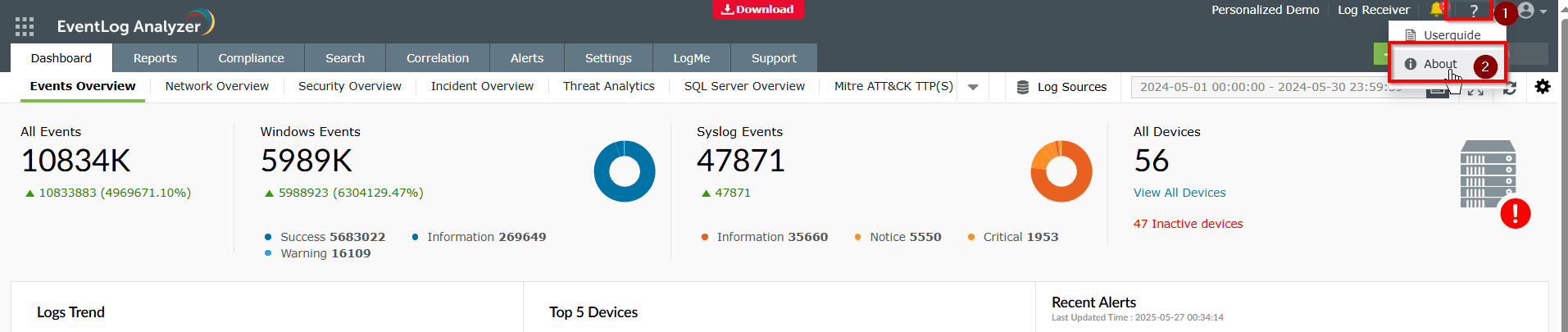The image size is (1568, 332).
Task: Click the Success 5683022 legend entry
Action: (325, 237)
